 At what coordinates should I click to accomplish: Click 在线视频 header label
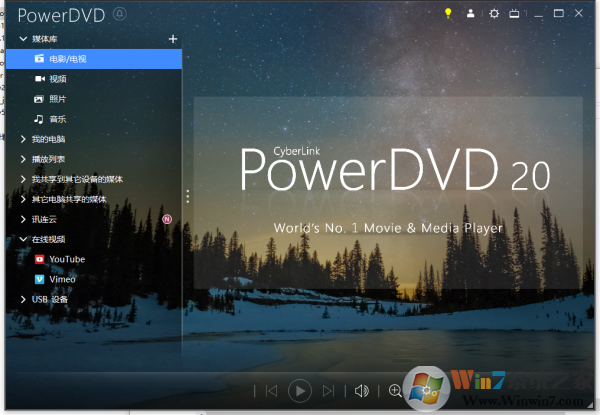[49, 239]
